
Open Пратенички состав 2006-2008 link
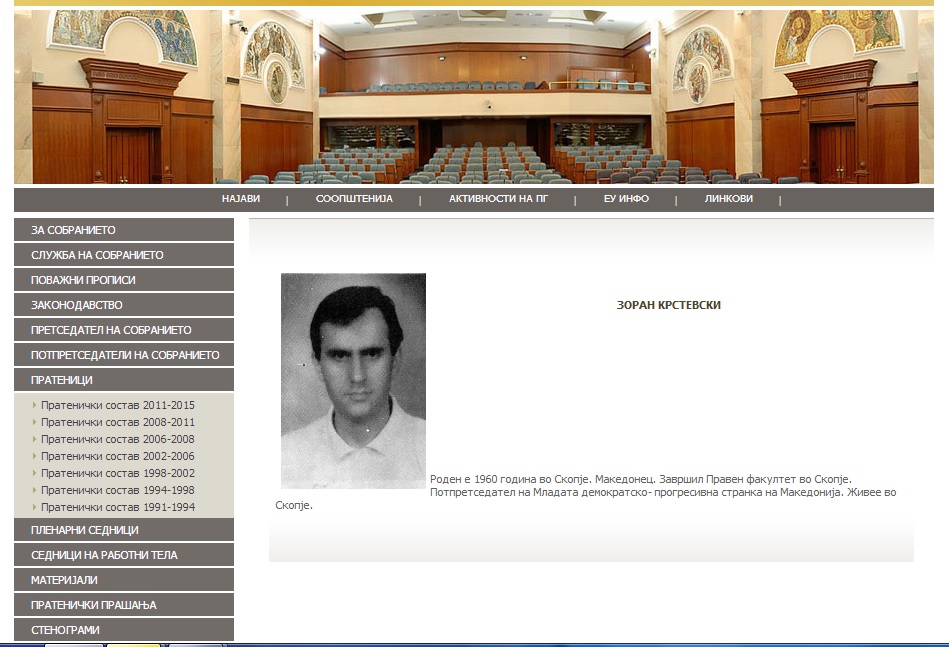point(117,440)
